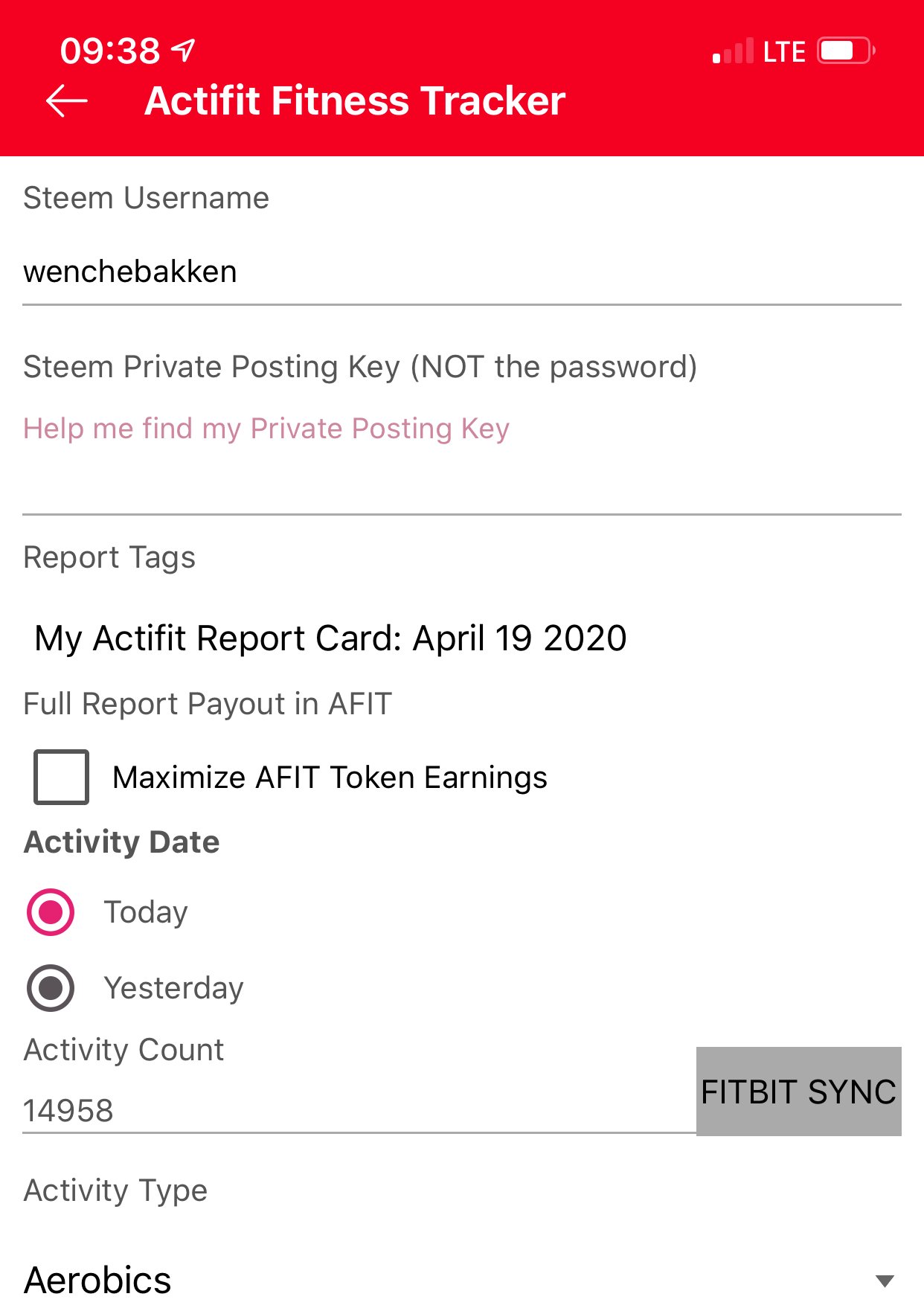Viewport: 924px width, 1314px height.
Task: Open Help me find my Private Posting Key
Action: point(266,429)
